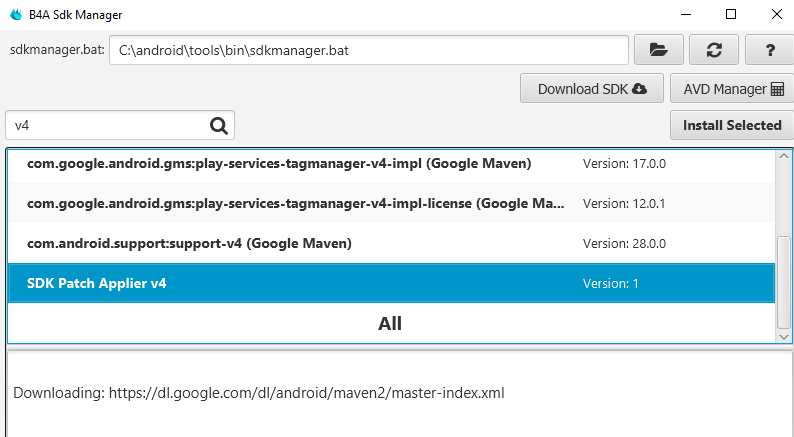Minimize the B4A Sdk Manager window
794x437 pixels.
click(686, 15)
